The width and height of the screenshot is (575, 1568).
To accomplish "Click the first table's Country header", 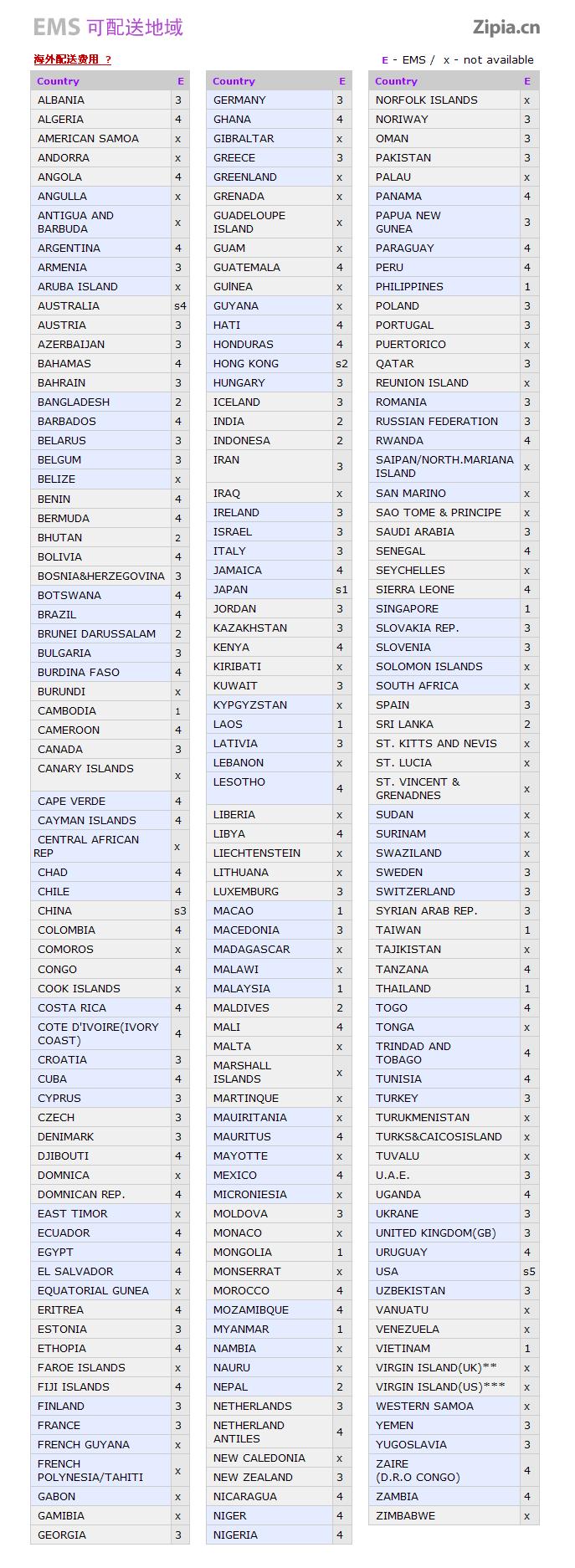I will click(59, 81).
